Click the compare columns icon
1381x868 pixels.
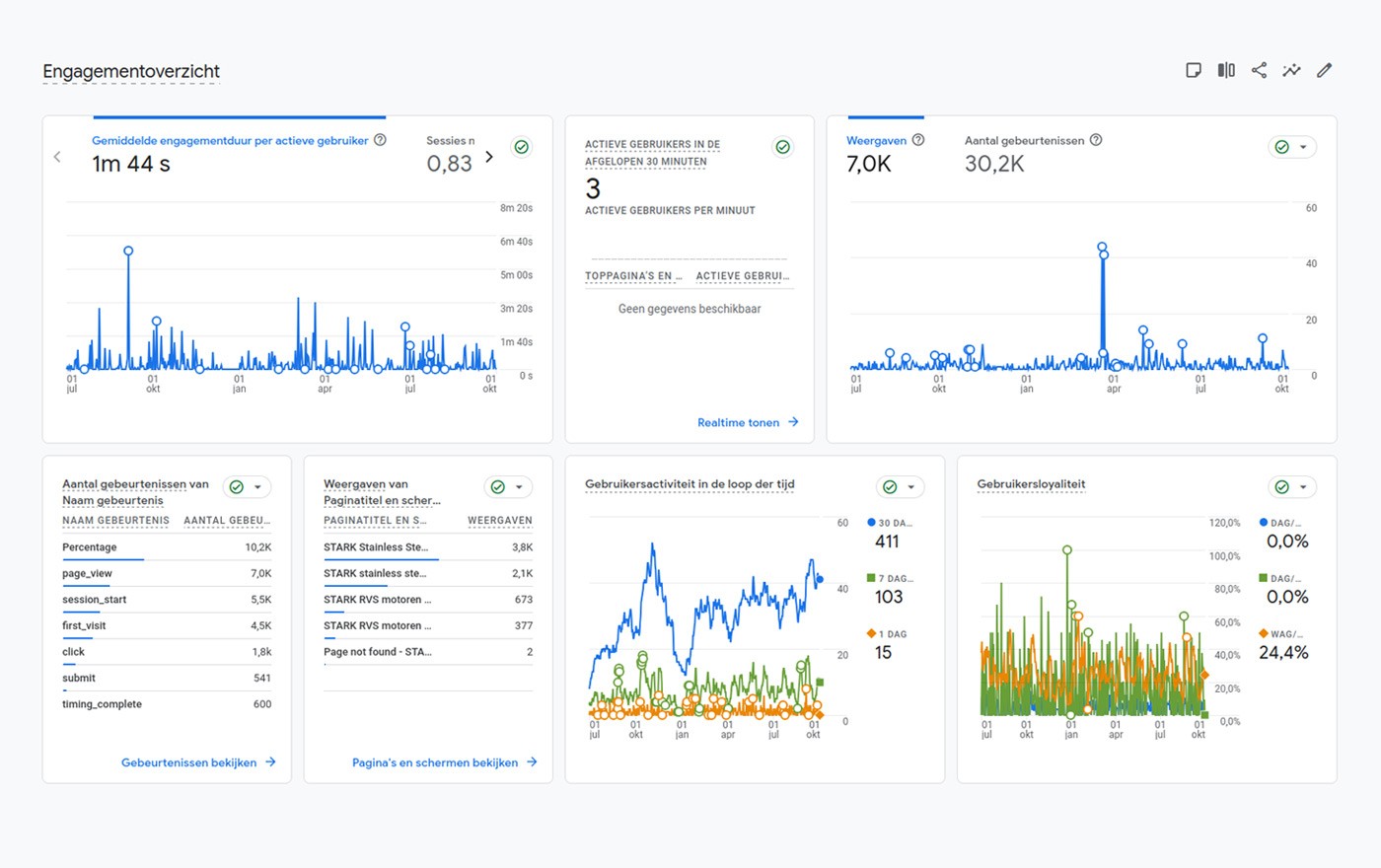click(x=1226, y=70)
